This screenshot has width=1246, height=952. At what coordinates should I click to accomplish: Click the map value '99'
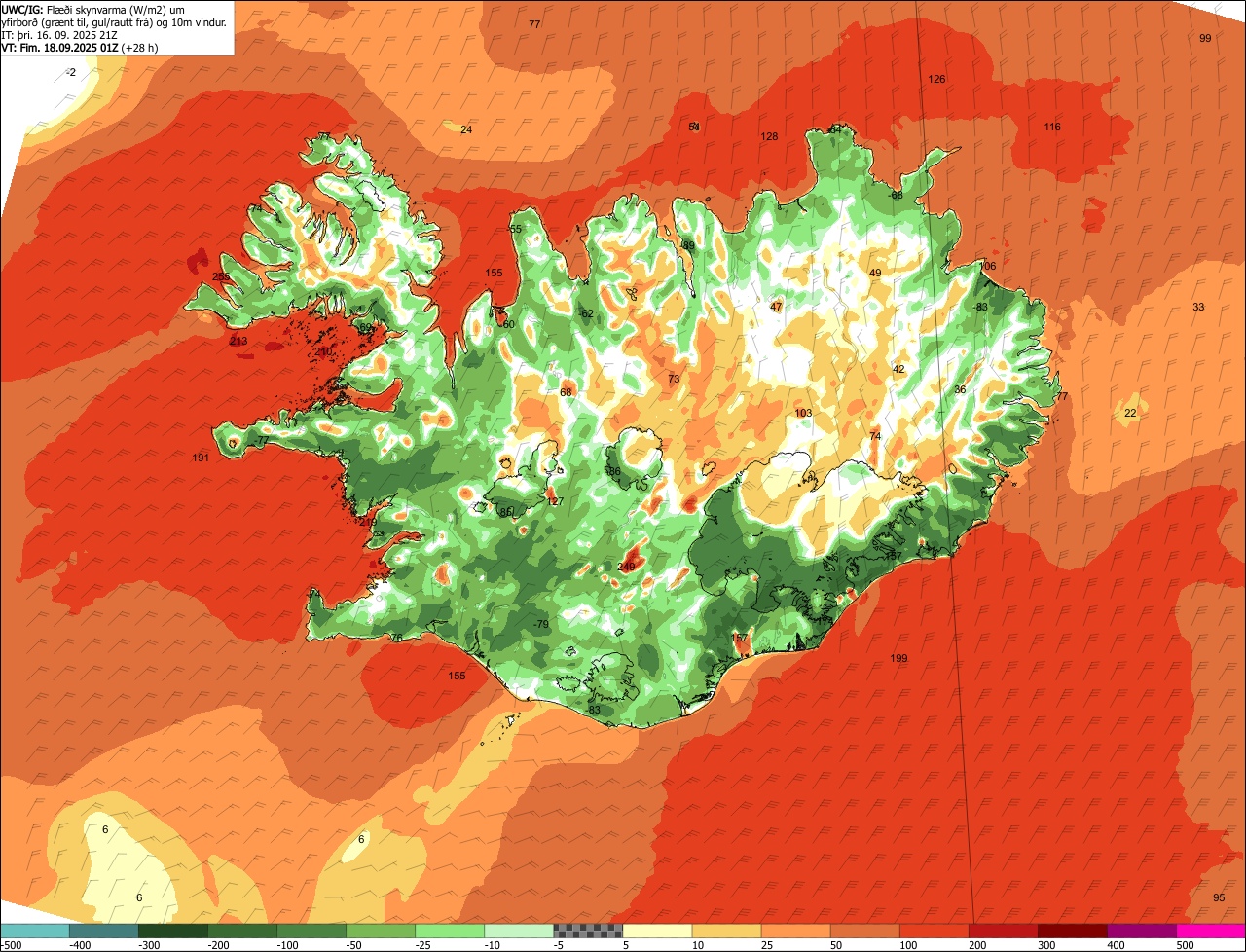tap(1205, 38)
